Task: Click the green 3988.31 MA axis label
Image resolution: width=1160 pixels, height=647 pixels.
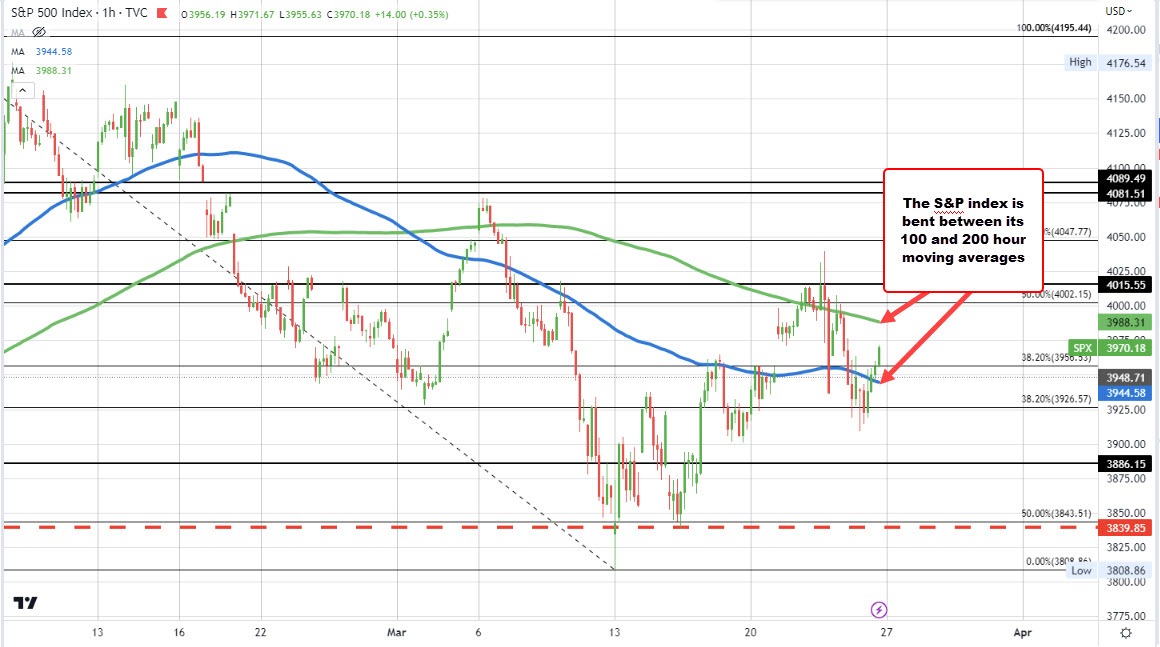Action: 1125,322
